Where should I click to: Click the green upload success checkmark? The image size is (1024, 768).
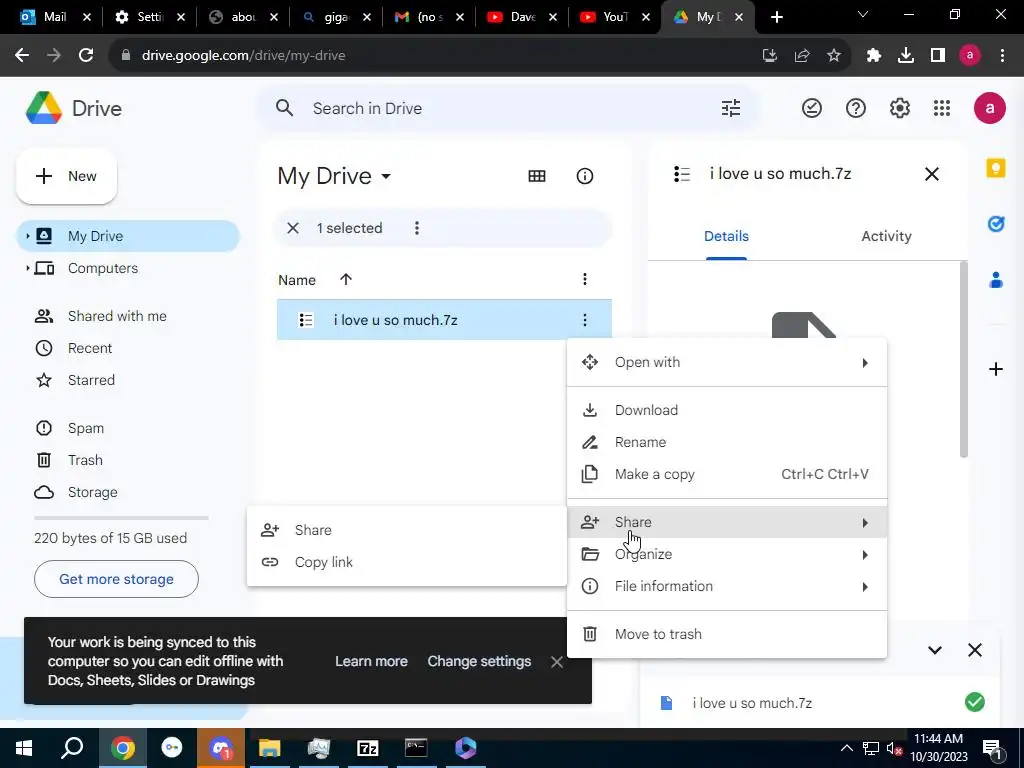click(974, 702)
